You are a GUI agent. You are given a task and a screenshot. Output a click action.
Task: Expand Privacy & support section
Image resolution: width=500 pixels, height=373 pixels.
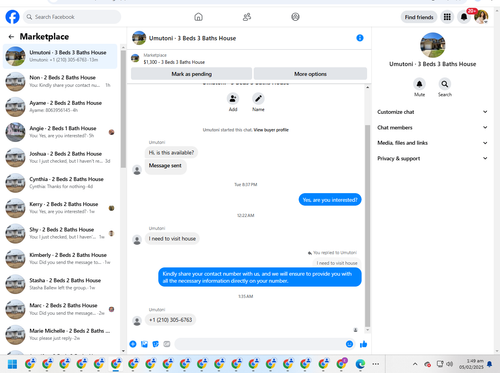point(432,158)
